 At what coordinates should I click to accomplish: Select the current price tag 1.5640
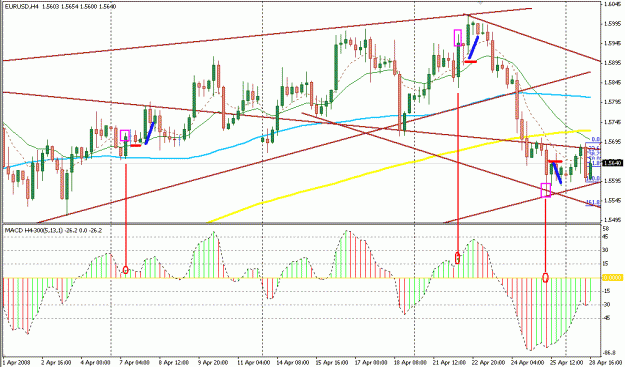tap(612, 163)
